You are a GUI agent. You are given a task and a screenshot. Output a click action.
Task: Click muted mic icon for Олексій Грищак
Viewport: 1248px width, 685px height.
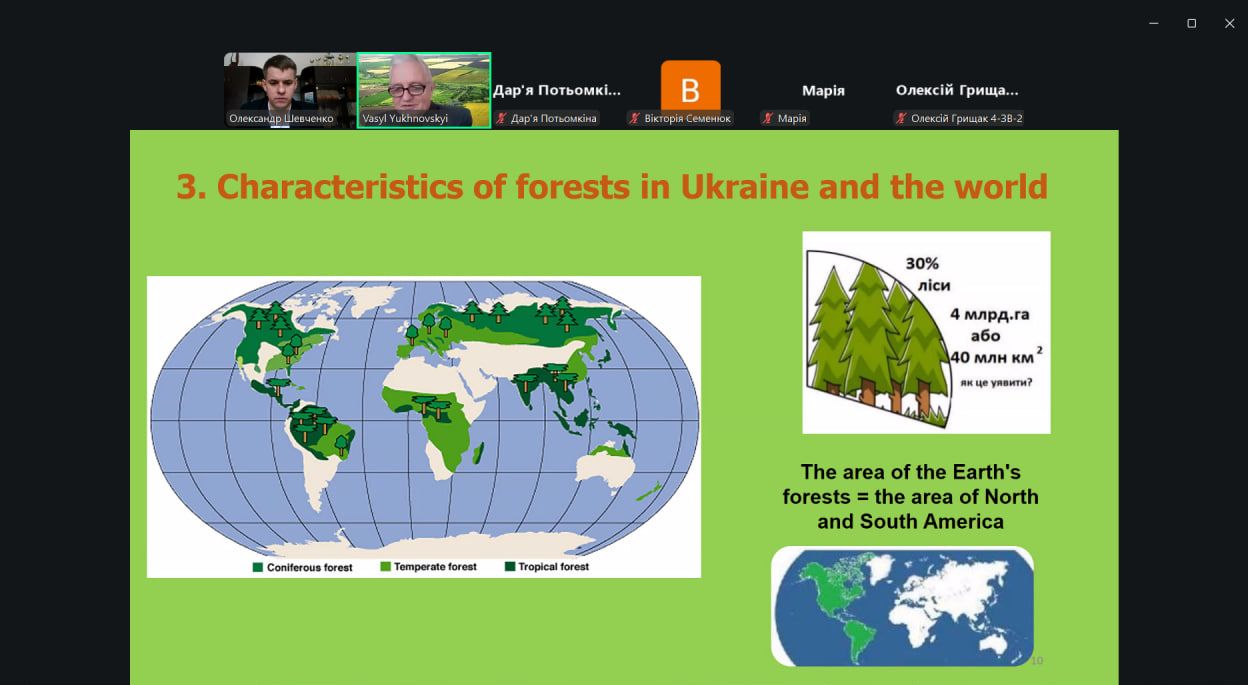tap(901, 118)
